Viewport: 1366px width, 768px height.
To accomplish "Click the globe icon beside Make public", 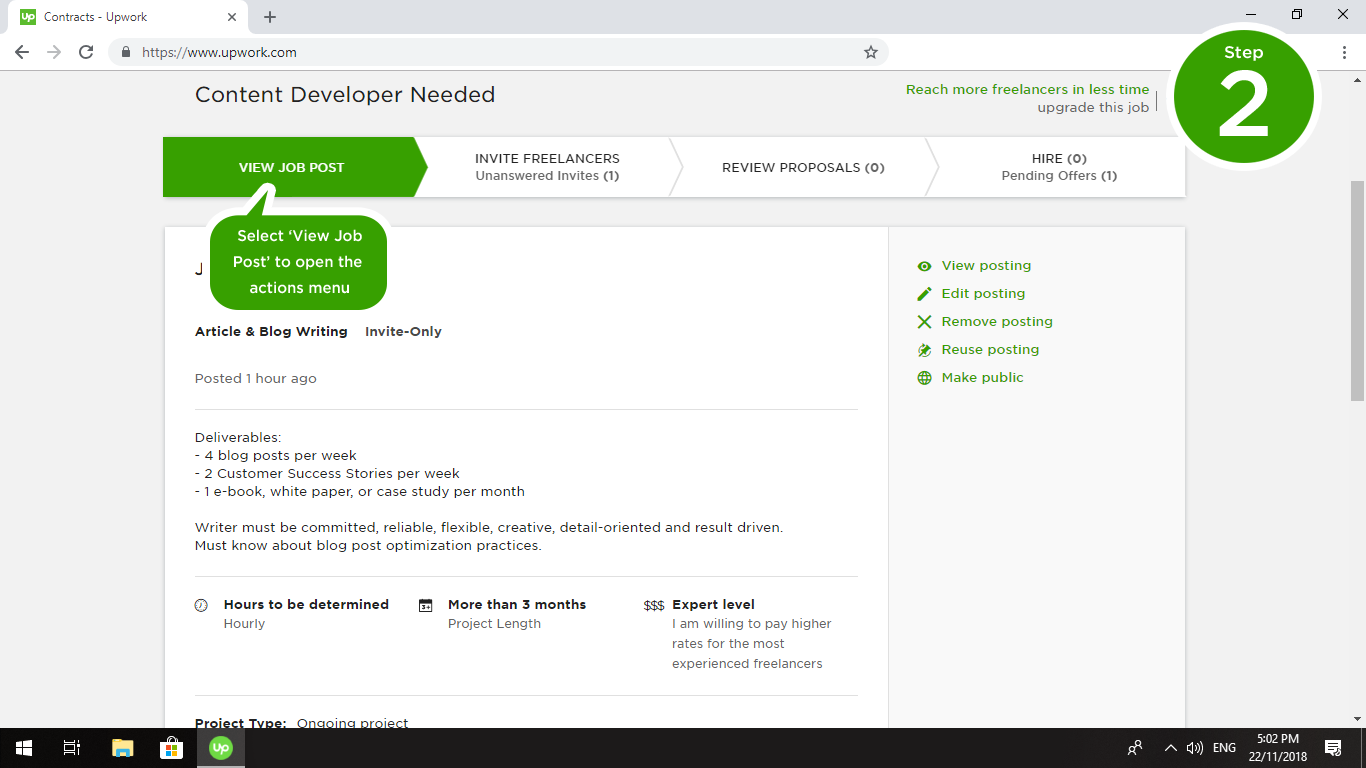I will tap(924, 378).
